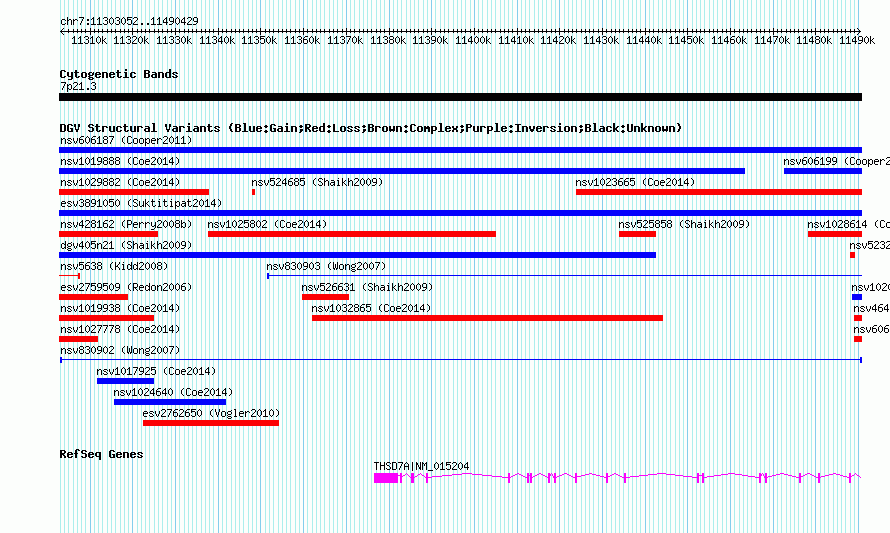Click the 11310k ruler tick label
The image size is (890, 533).
pyautogui.click(x=89, y=40)
